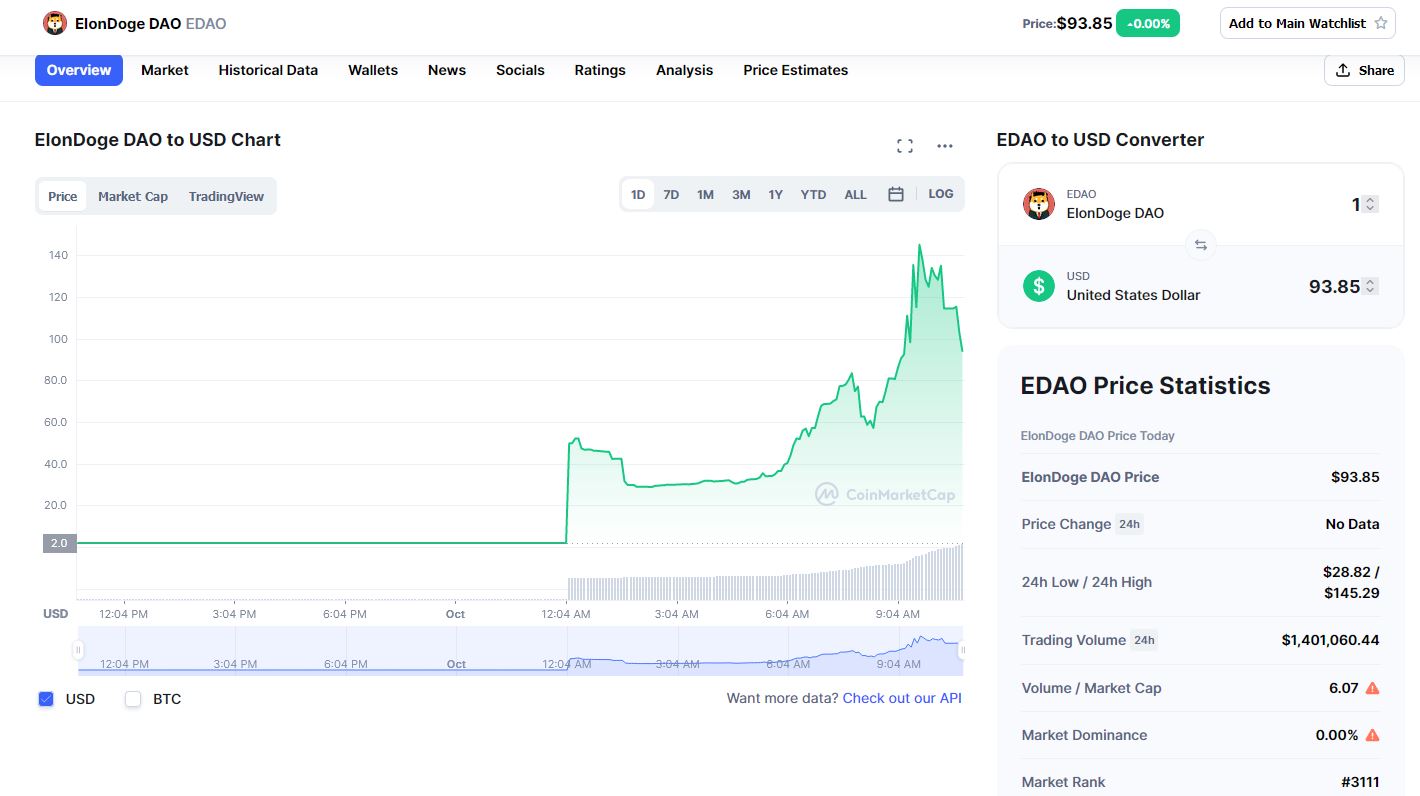This screenshot has height=796, width=1420.
Task: Select the 7D time range
Action: 671,194
